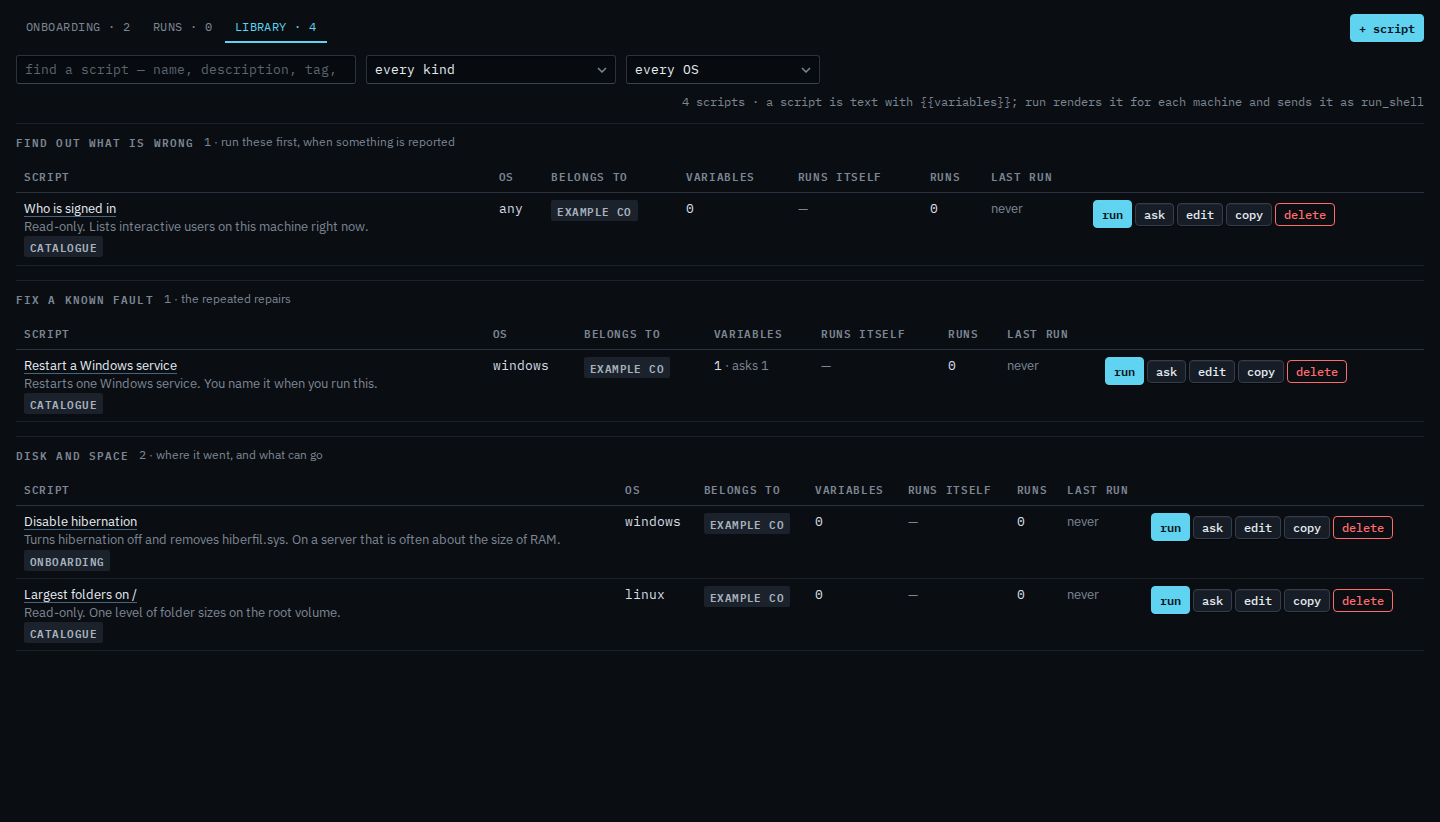Delete the Who is signed in script

coord(1305,214)
